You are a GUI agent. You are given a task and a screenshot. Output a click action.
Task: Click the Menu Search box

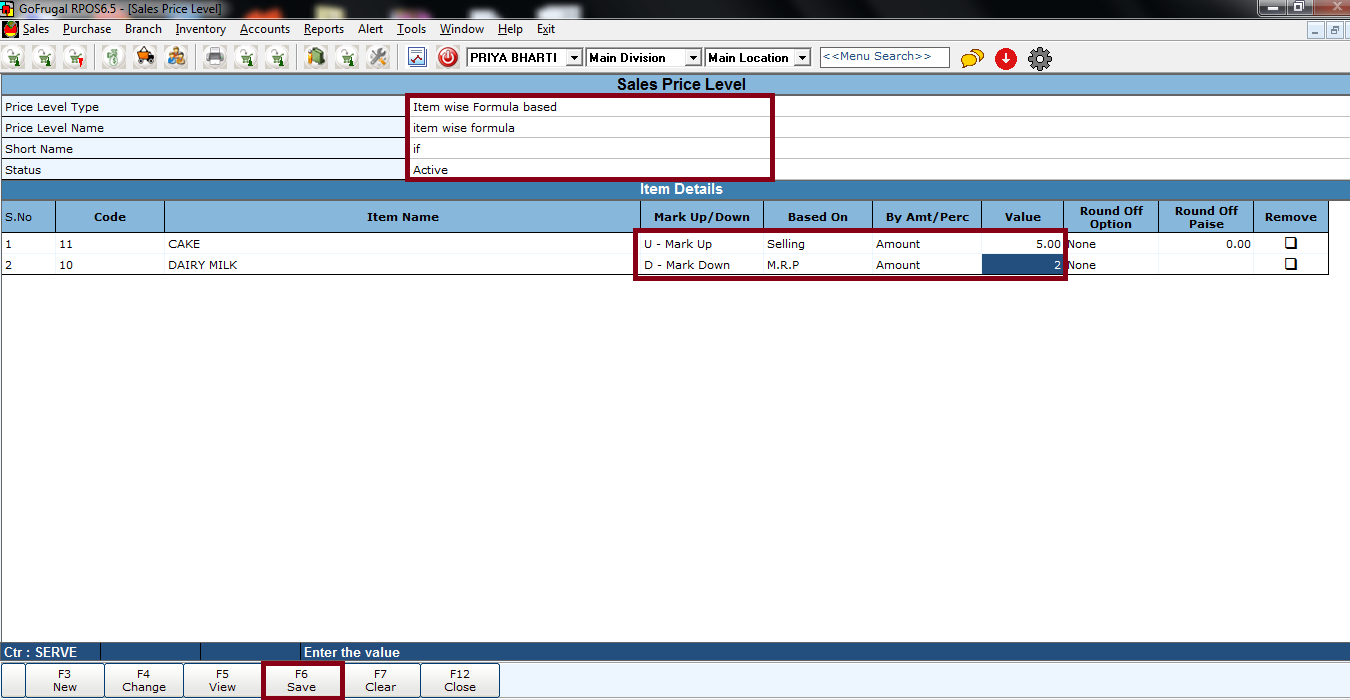click(884, 57)
